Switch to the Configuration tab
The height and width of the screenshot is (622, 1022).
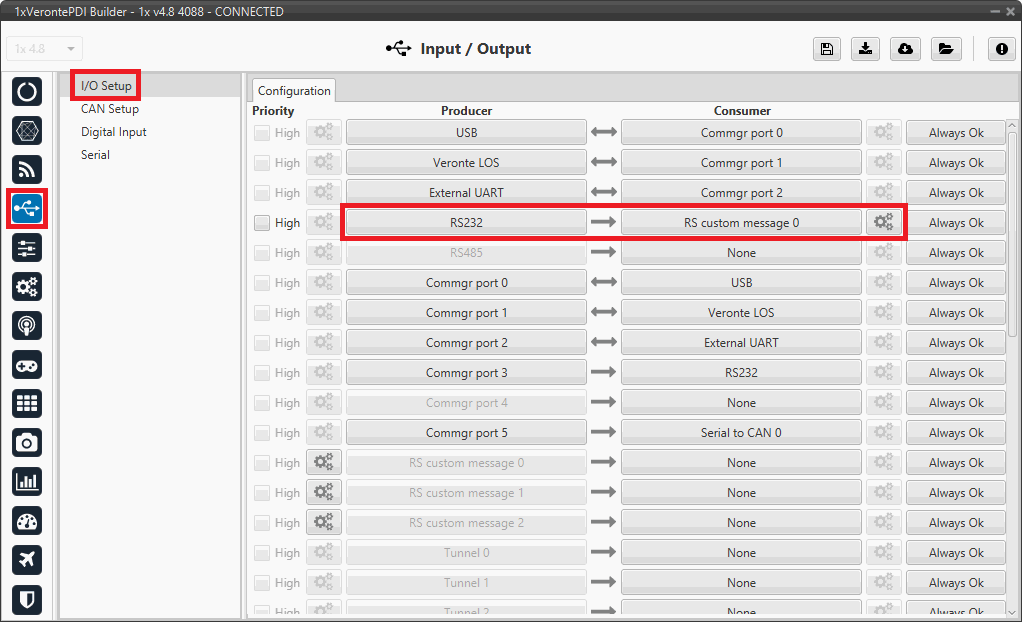[294, 91]
